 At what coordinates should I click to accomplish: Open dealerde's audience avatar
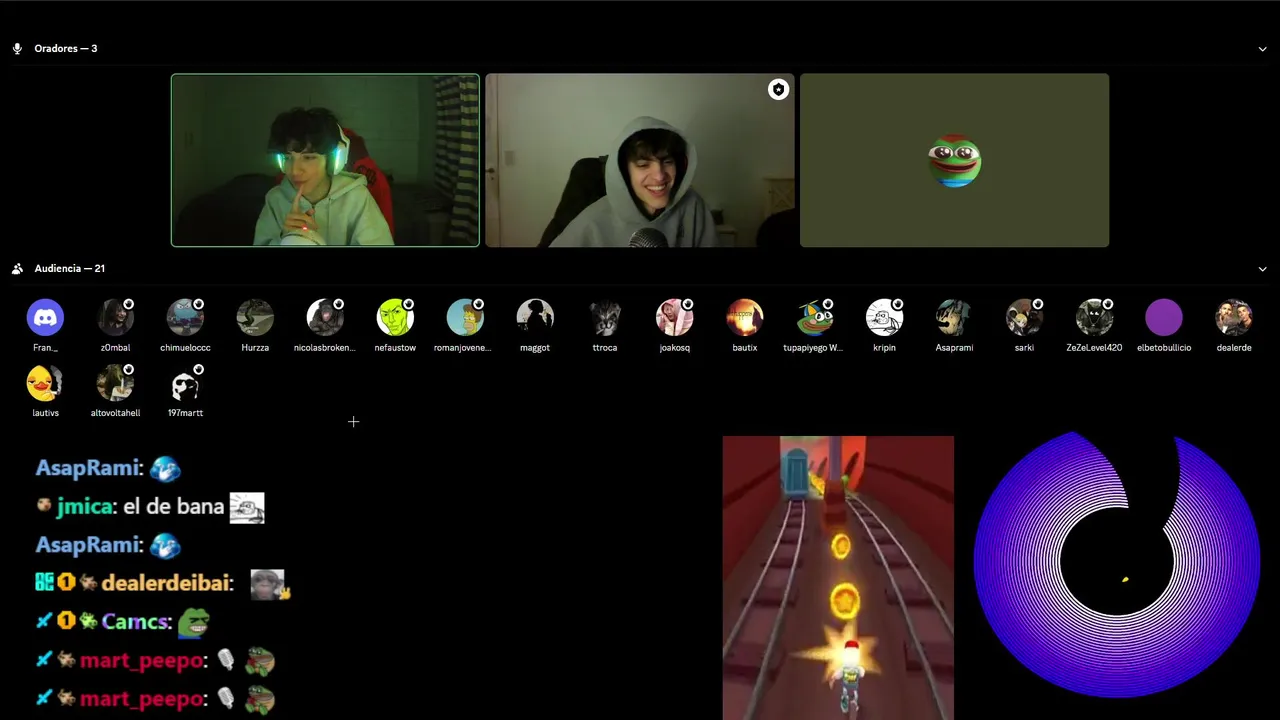click(x=1234, y=317)
